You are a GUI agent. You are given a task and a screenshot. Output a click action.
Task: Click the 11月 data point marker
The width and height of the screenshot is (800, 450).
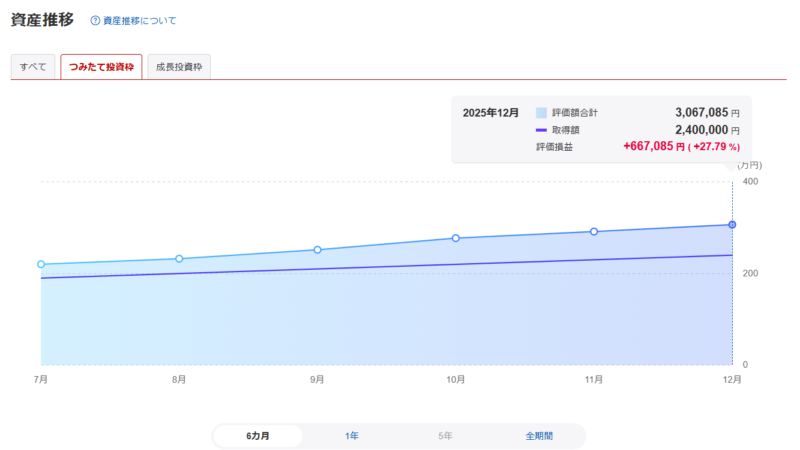(x=594, y=231)
